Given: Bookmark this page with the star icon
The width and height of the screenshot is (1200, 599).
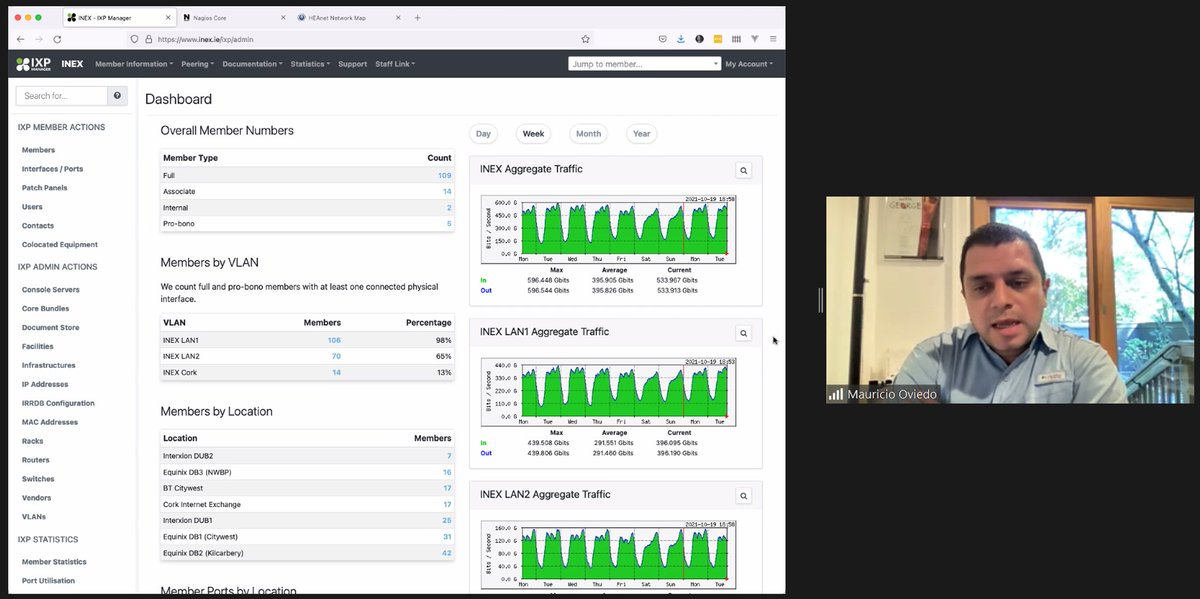Looking at the screenshot, I should pos(586,39).
